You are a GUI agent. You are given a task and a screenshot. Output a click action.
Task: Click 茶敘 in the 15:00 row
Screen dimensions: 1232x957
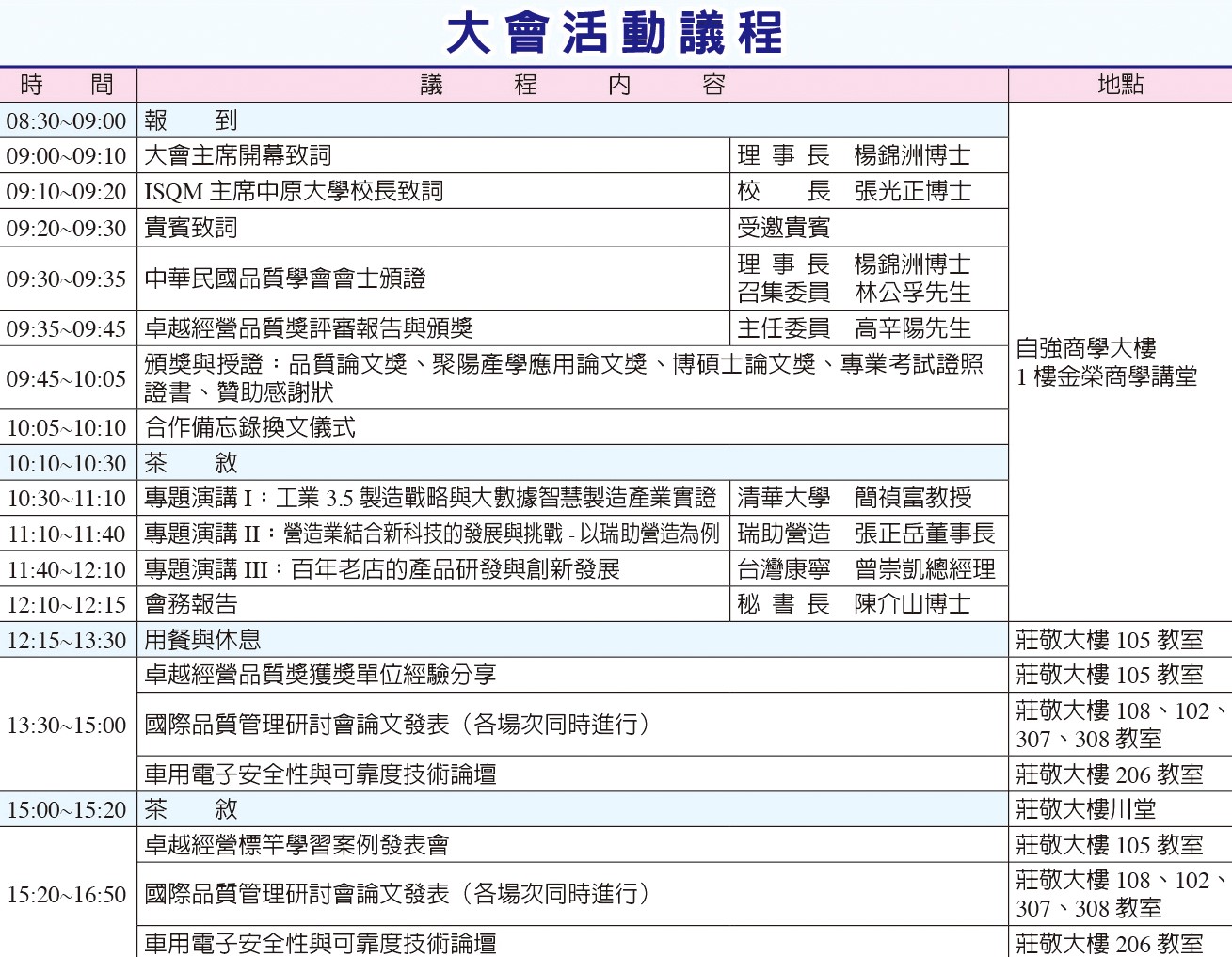tap(191, 809)
